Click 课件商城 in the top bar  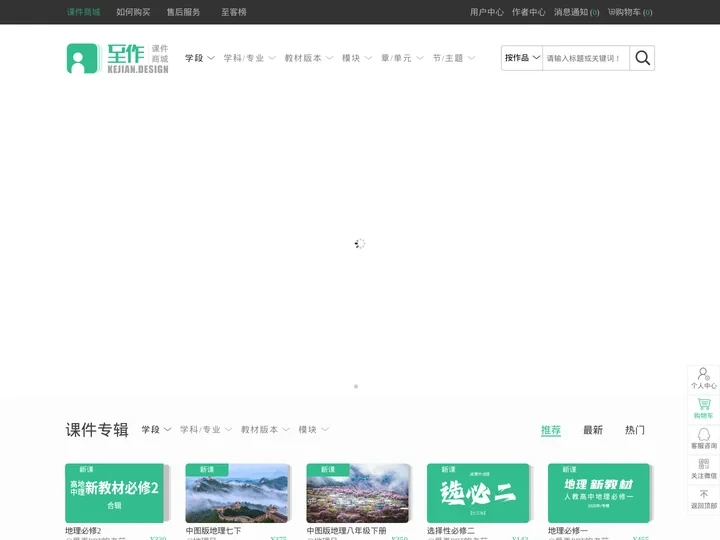[x=84, y=12]
